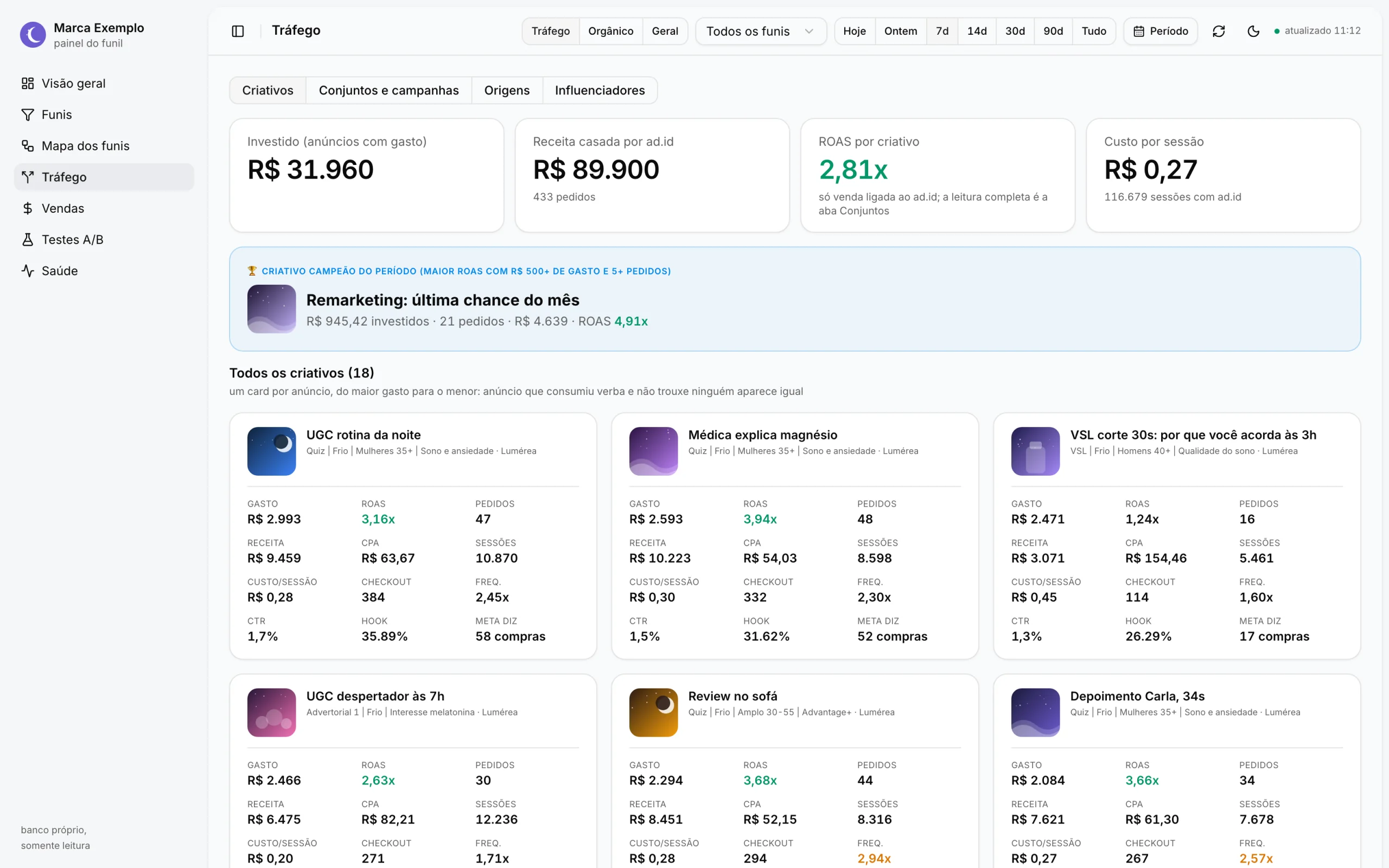Screen dimensions: 1389x868
Task: Open the Todos os funis dropdown
Action: [761, 31]
